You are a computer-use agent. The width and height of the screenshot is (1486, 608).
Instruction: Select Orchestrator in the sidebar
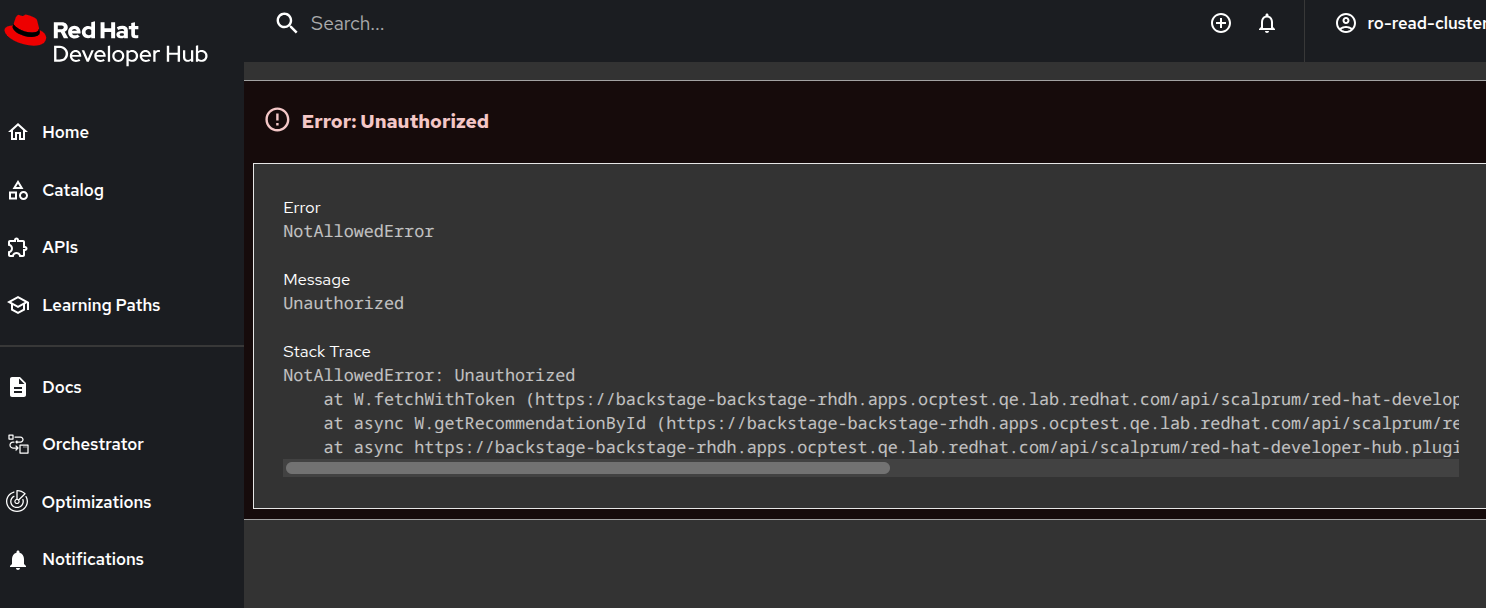tap(93, 444)
